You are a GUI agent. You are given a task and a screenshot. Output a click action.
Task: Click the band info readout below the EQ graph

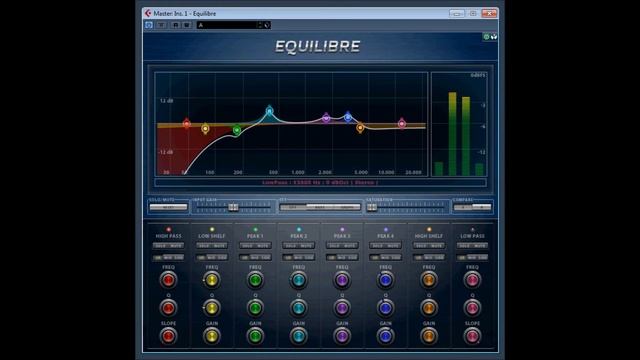(x=320, y=182)
